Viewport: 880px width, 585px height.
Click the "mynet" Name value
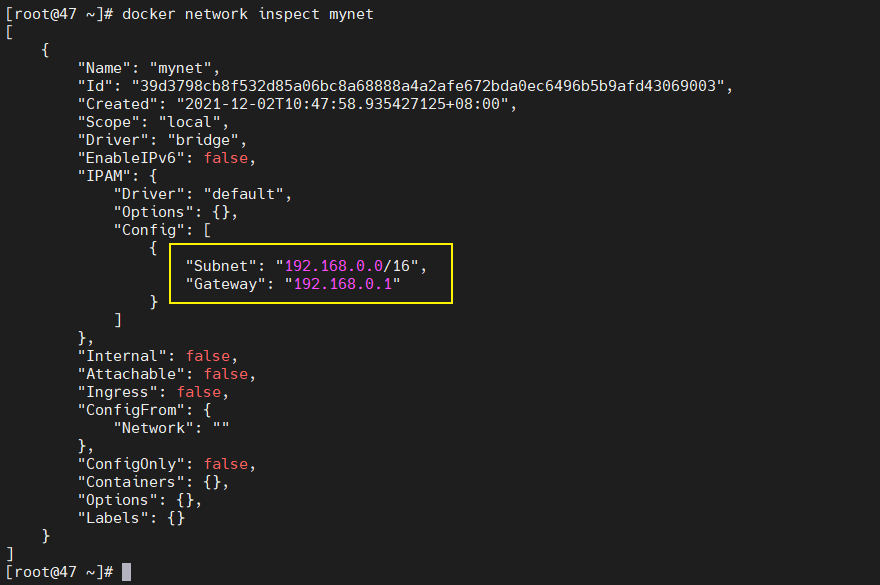click(184, 68)
